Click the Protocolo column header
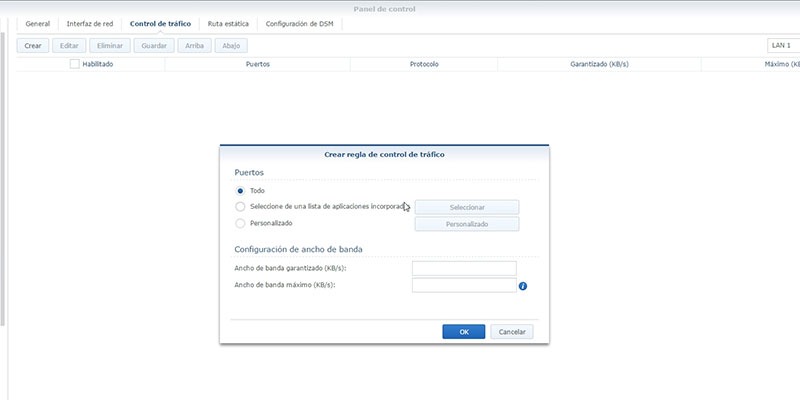 click(424, 64)
